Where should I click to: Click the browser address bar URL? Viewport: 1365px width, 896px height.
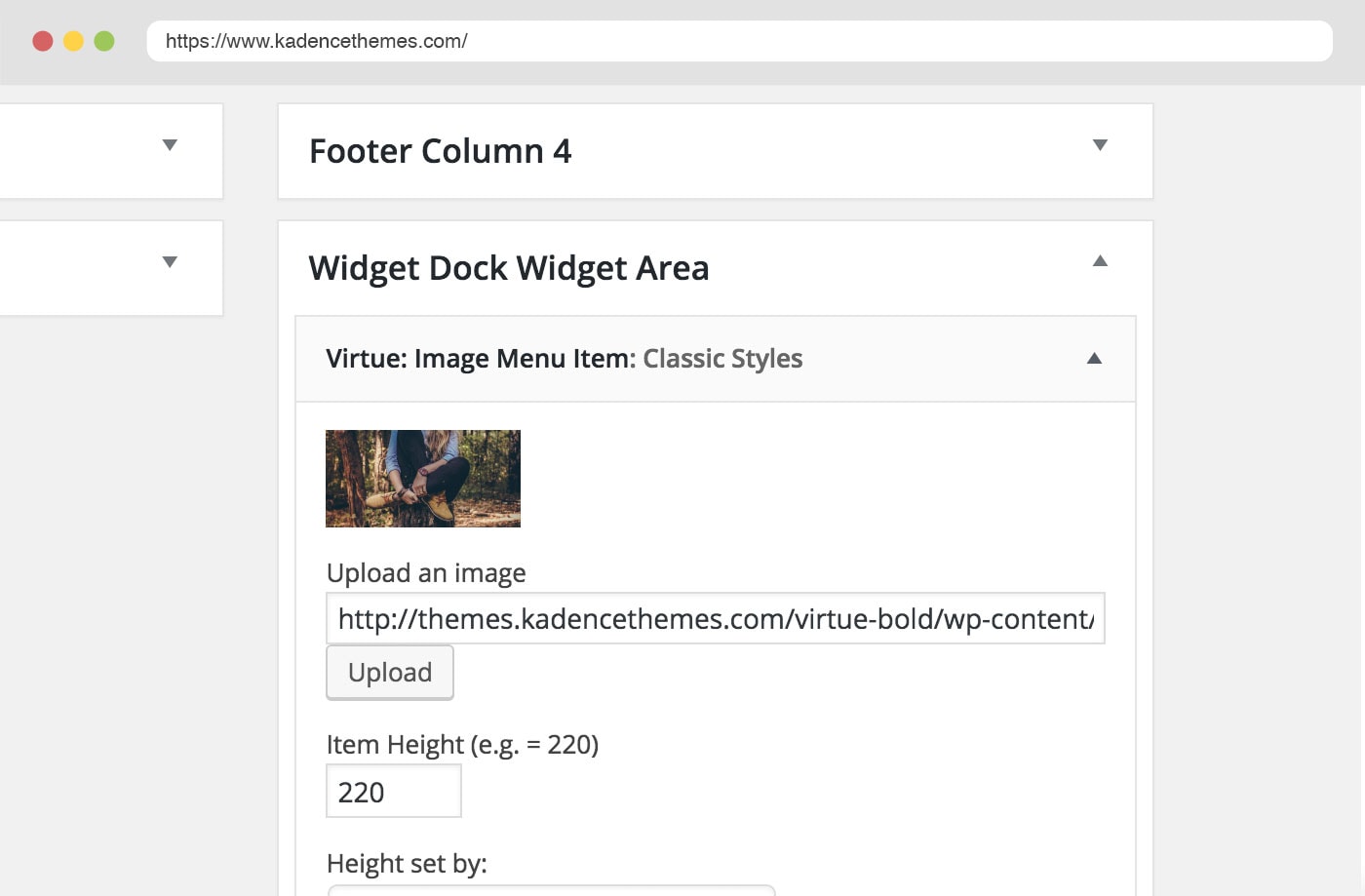(x=317, y=41)
